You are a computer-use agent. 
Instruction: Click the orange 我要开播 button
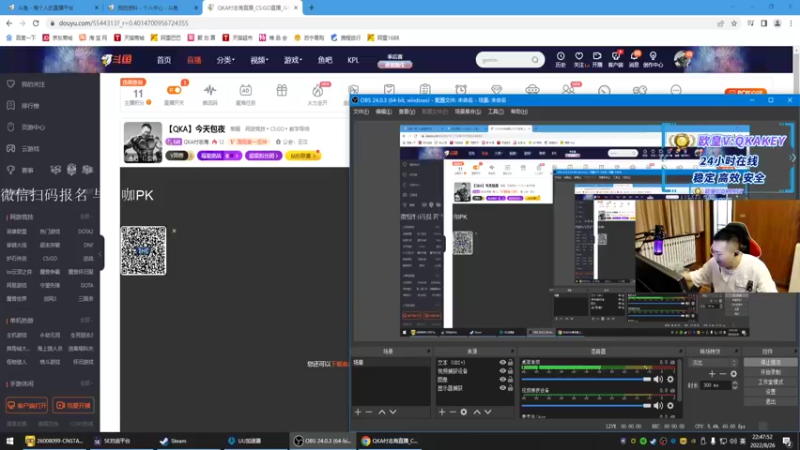pyautogui.click(x=73, y=405)
